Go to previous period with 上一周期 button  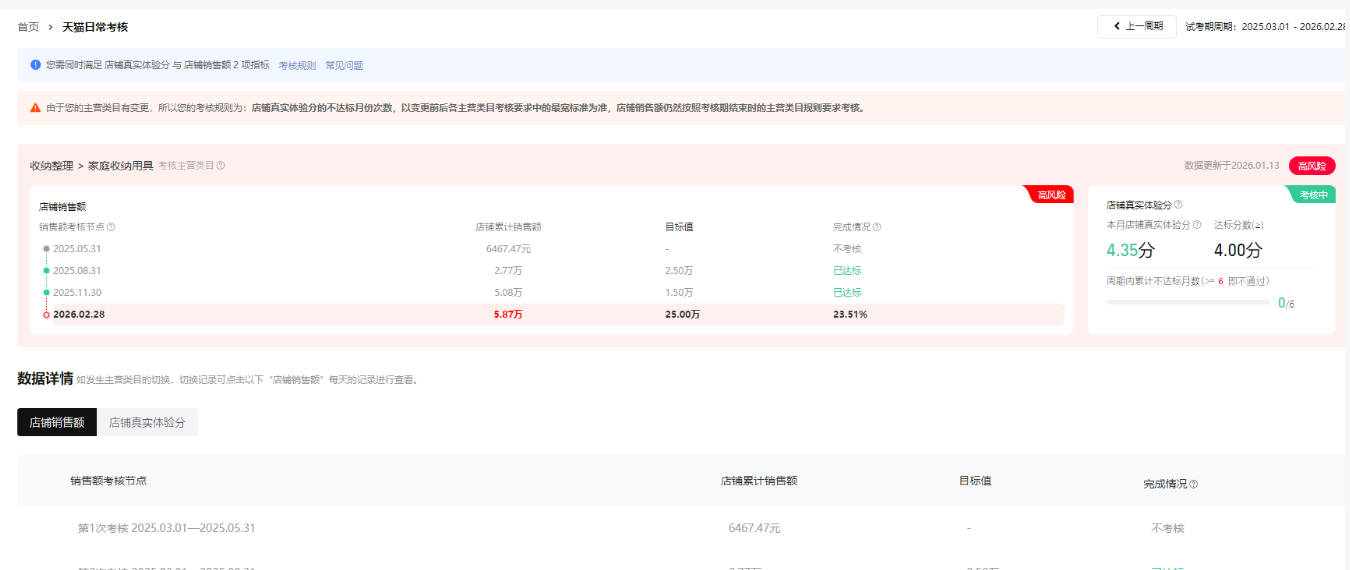(x=1136, y=27)
